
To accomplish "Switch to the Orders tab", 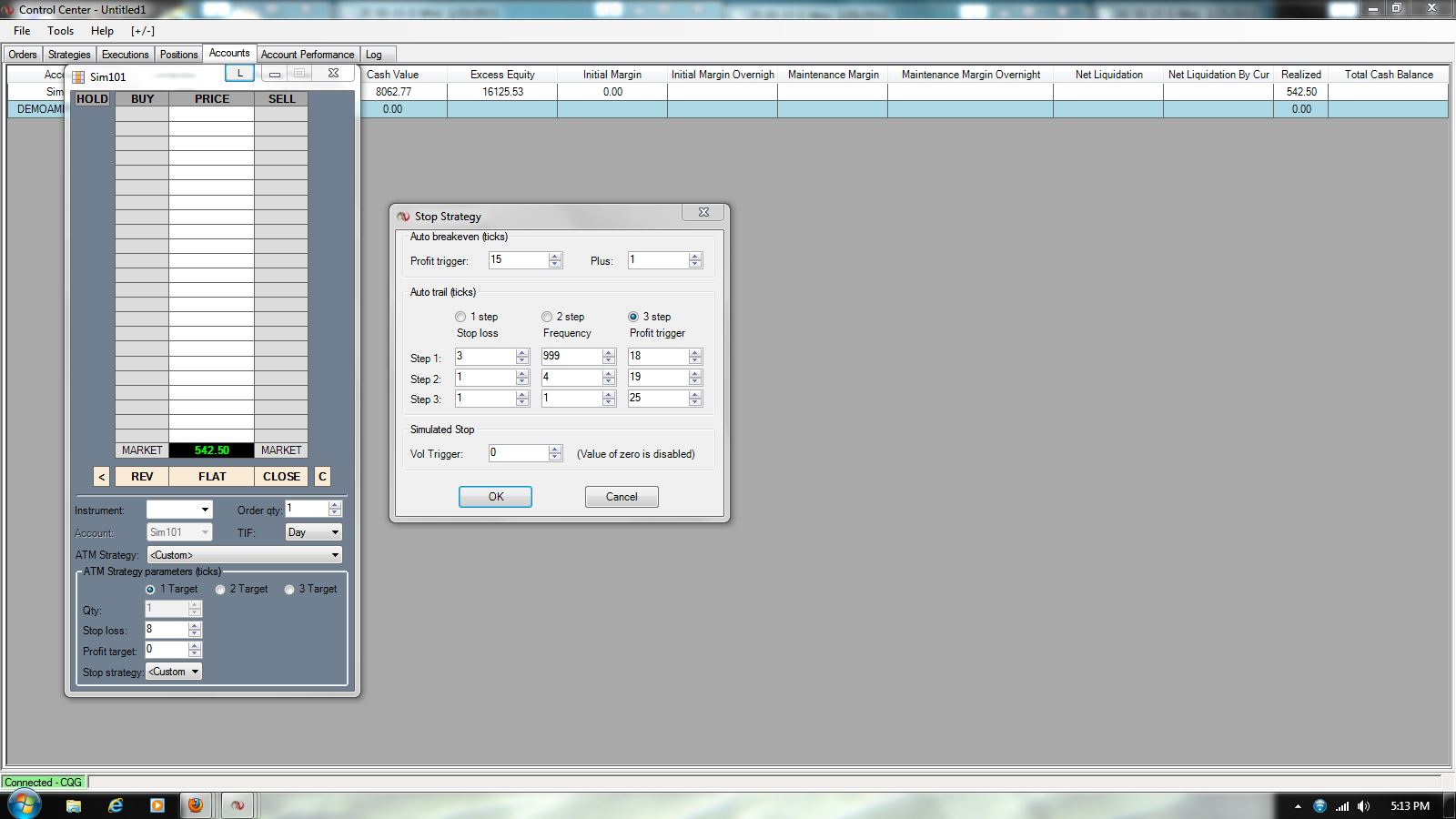I will tap(23, 55).
